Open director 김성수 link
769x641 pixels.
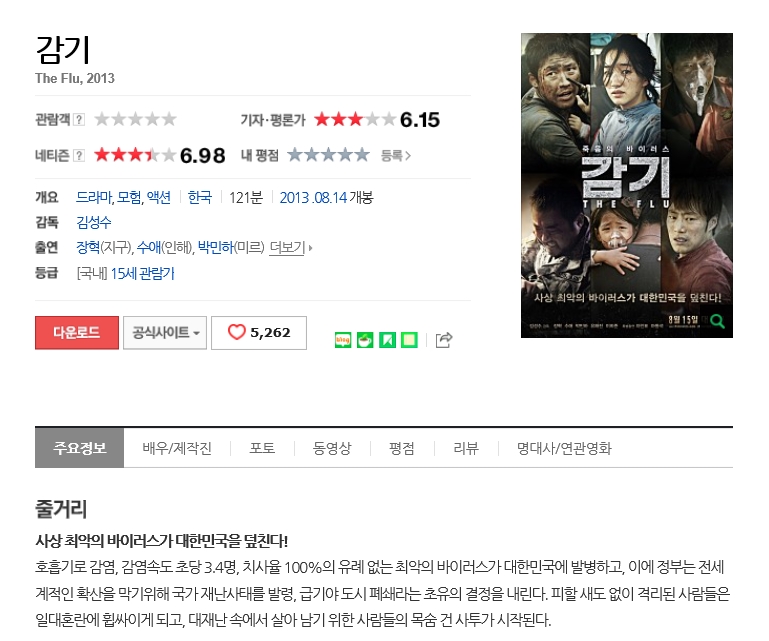[94, 222]
